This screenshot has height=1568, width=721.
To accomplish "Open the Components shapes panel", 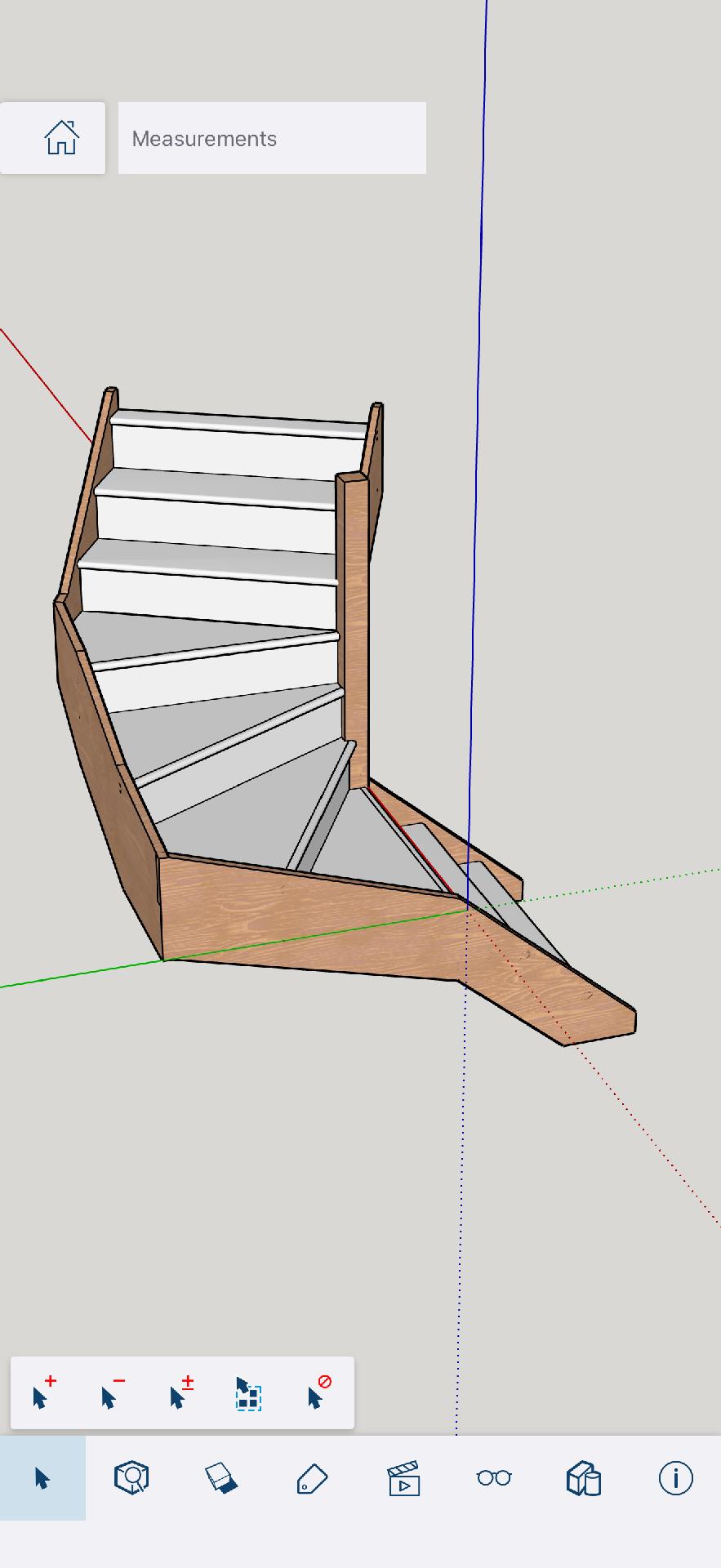I will [x=584, y=1478].
